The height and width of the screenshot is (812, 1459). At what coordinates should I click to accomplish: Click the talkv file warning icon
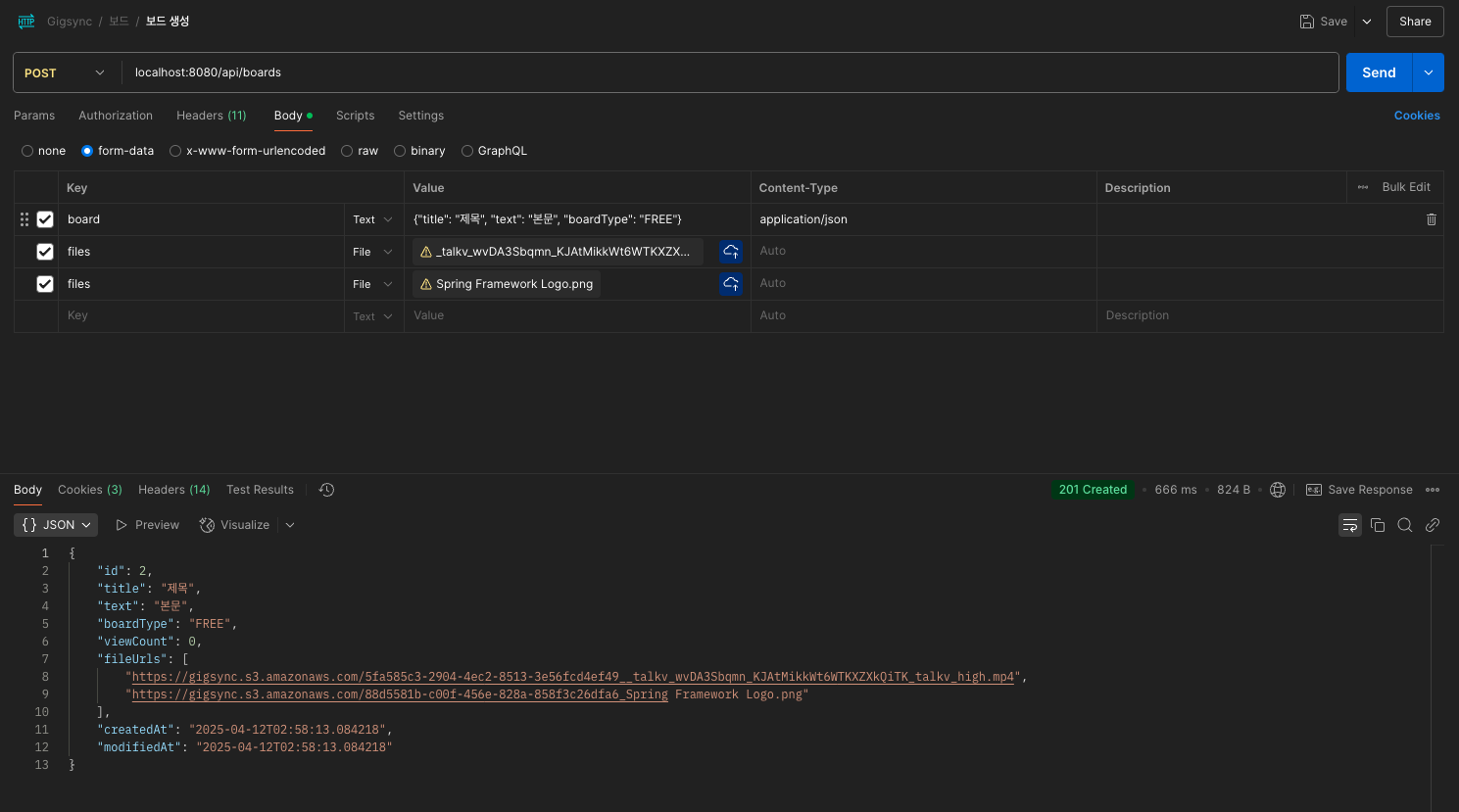426,252
